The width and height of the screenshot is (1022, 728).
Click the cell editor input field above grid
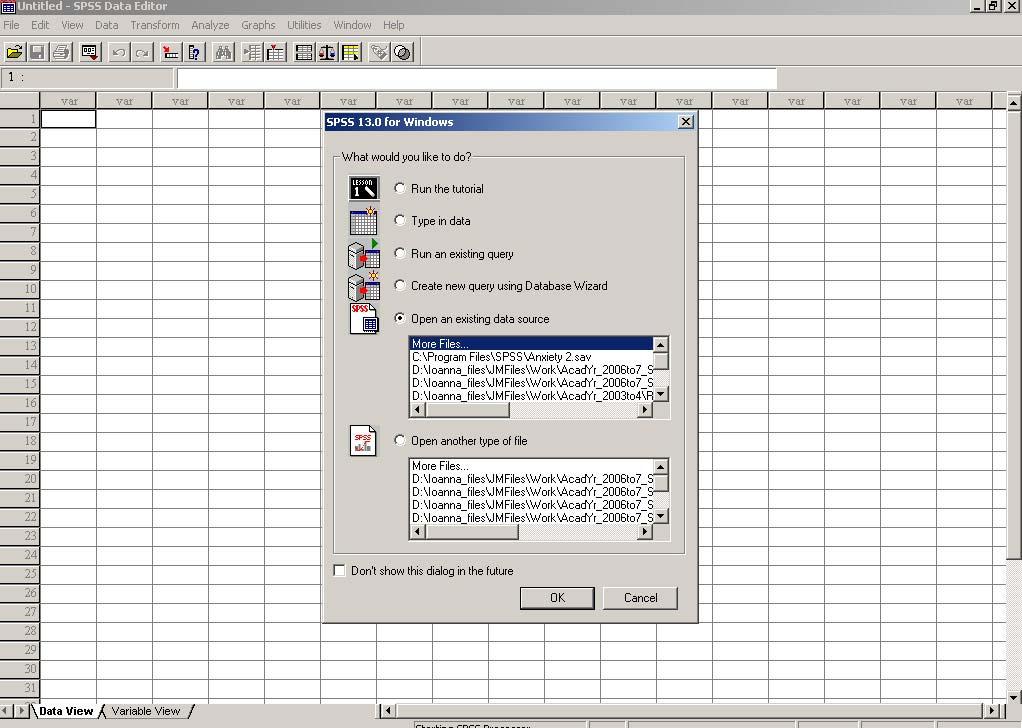click(476, 78)
